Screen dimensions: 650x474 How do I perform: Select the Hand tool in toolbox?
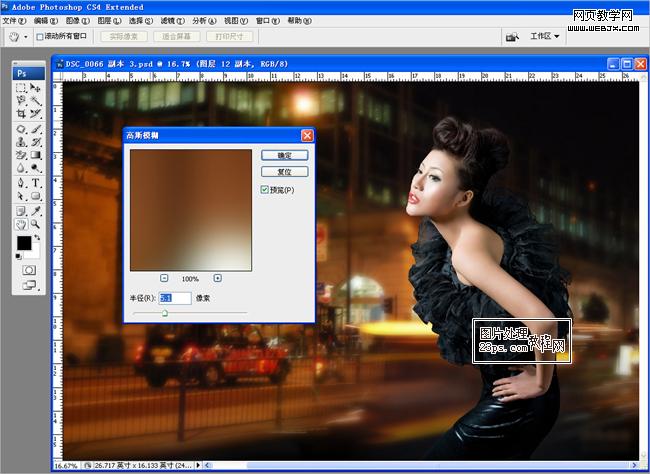(21, 224)
